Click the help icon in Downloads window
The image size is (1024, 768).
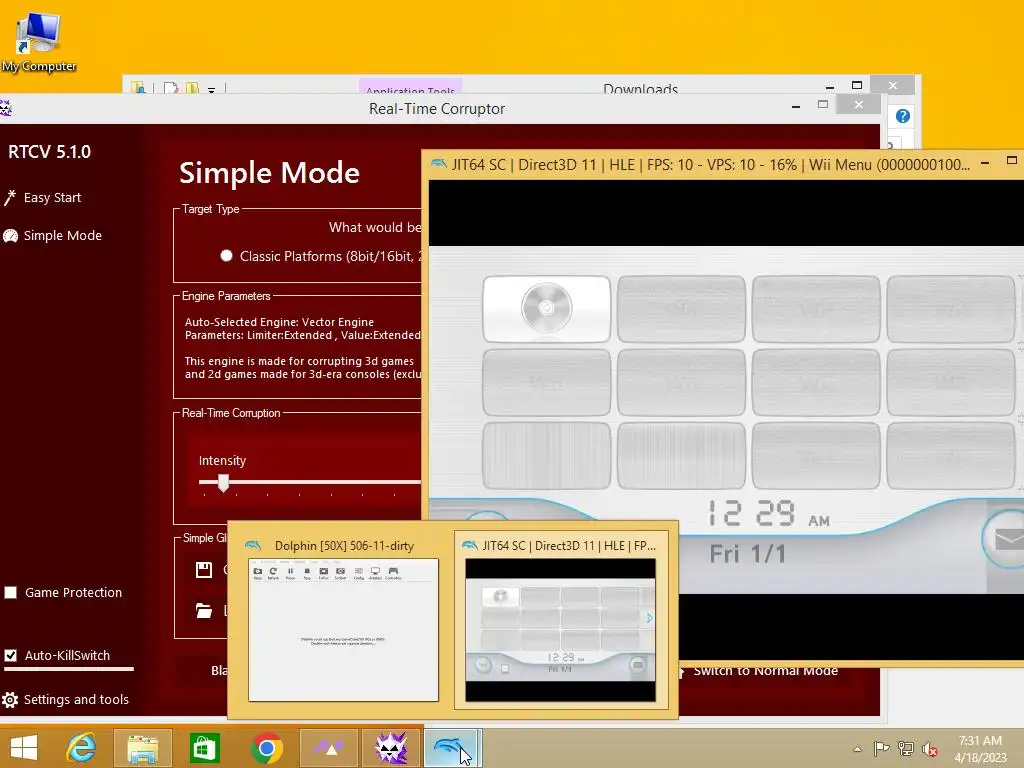click(903, 116)
